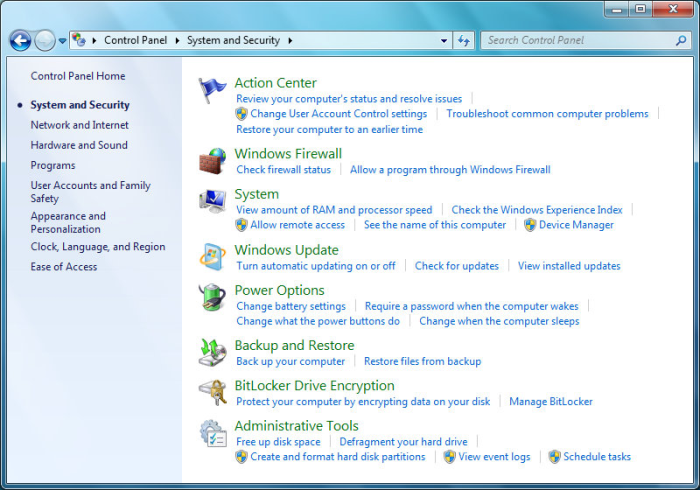Open the Backup and Restore icon

(212, 353)
